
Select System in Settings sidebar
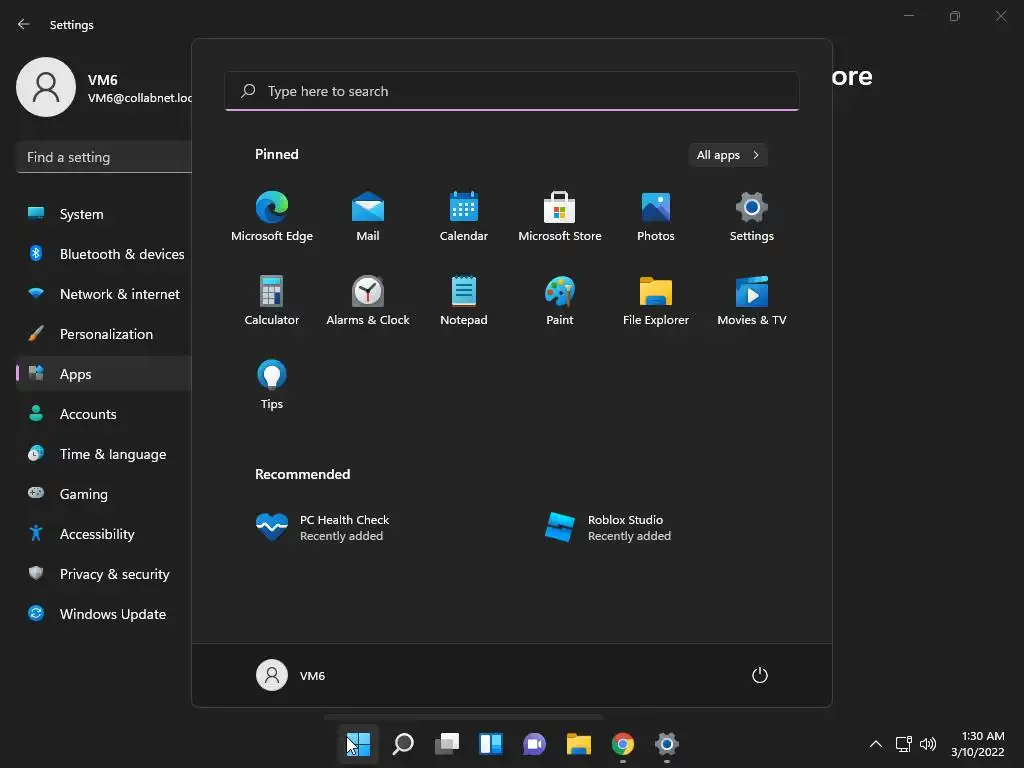click(x=103, y=214)
